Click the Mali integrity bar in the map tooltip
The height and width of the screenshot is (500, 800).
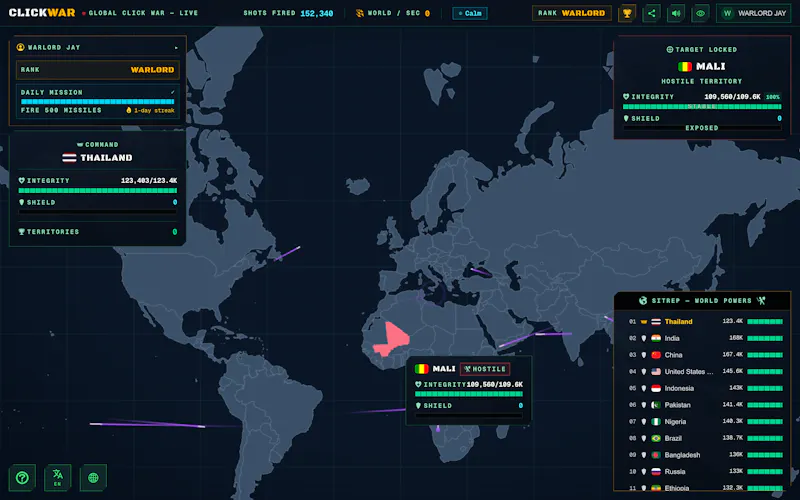(469, 394)
